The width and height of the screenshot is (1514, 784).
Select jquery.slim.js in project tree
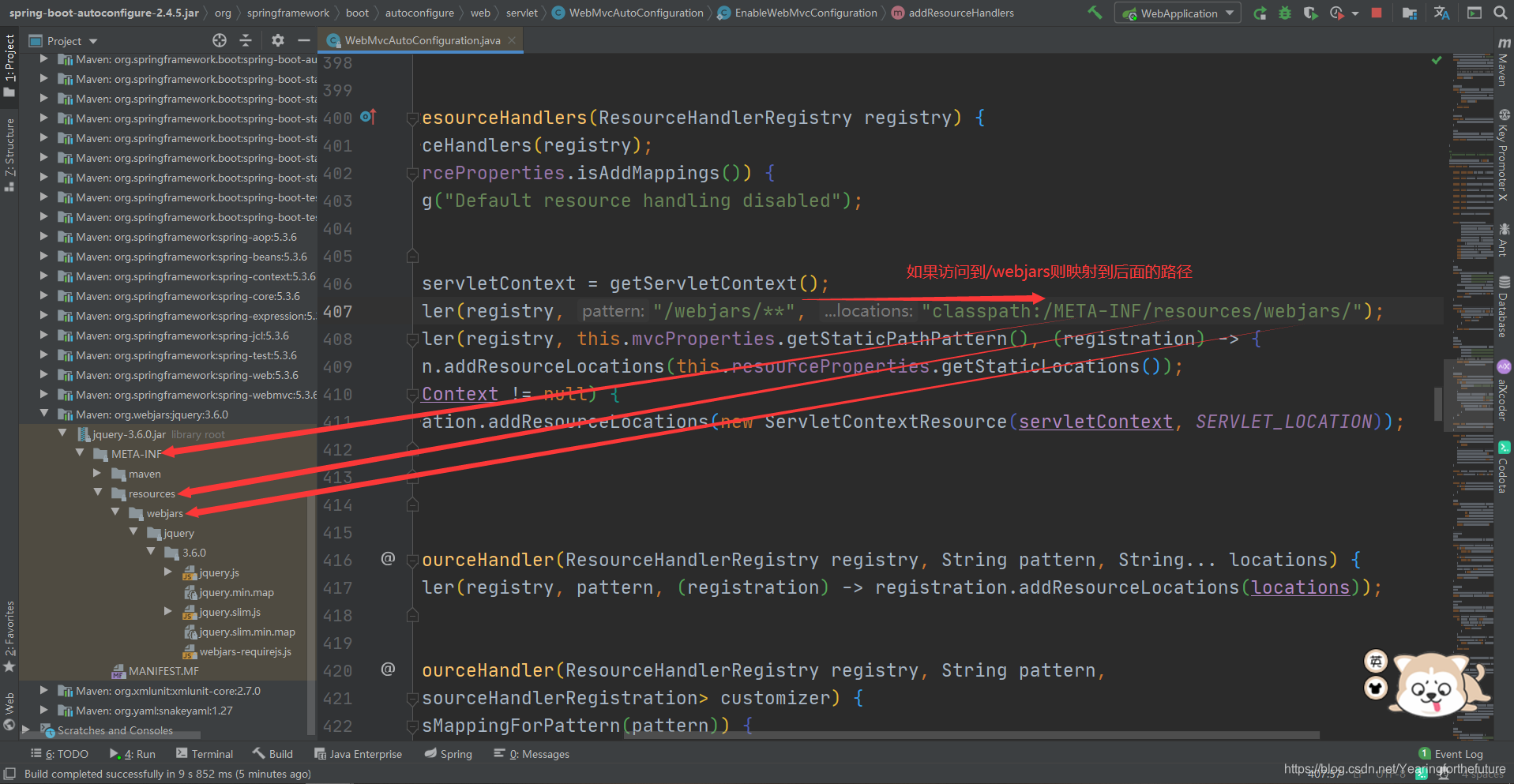[x=229, y=612]
